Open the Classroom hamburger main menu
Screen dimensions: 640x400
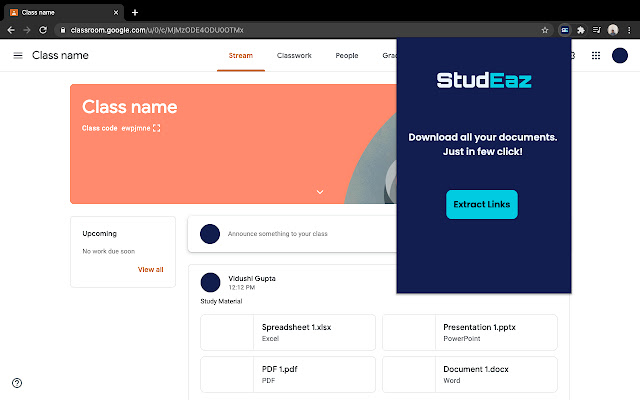[x=18, y=56]
